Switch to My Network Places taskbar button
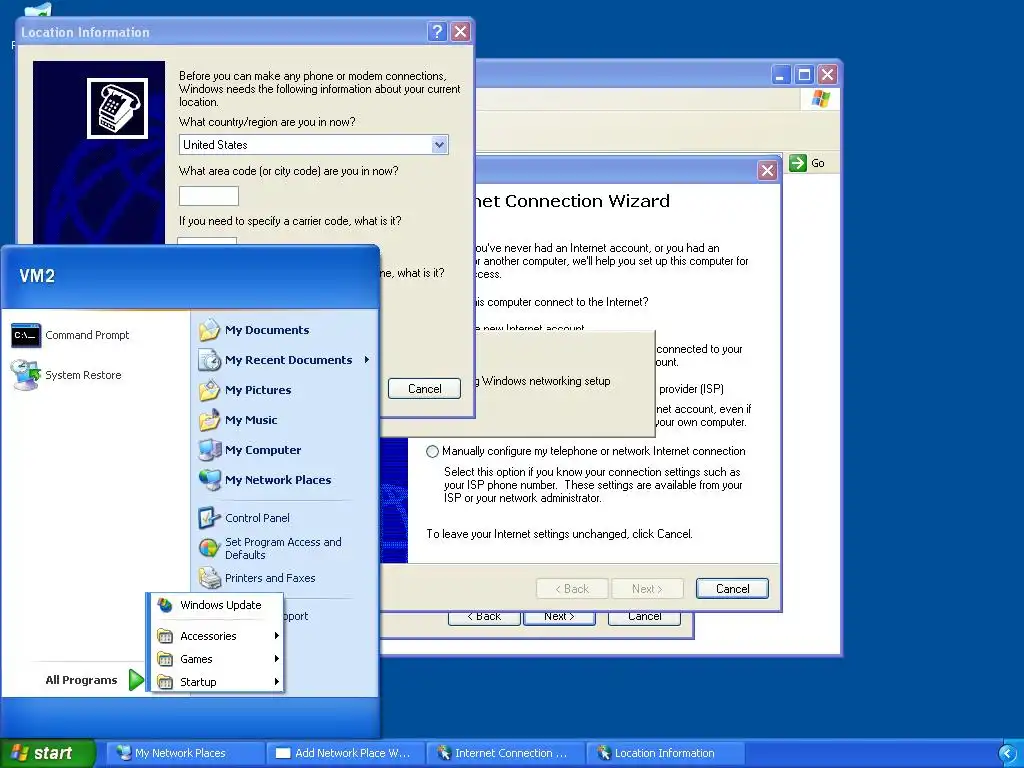This screenshot has width=1024, height=768. 185,753
